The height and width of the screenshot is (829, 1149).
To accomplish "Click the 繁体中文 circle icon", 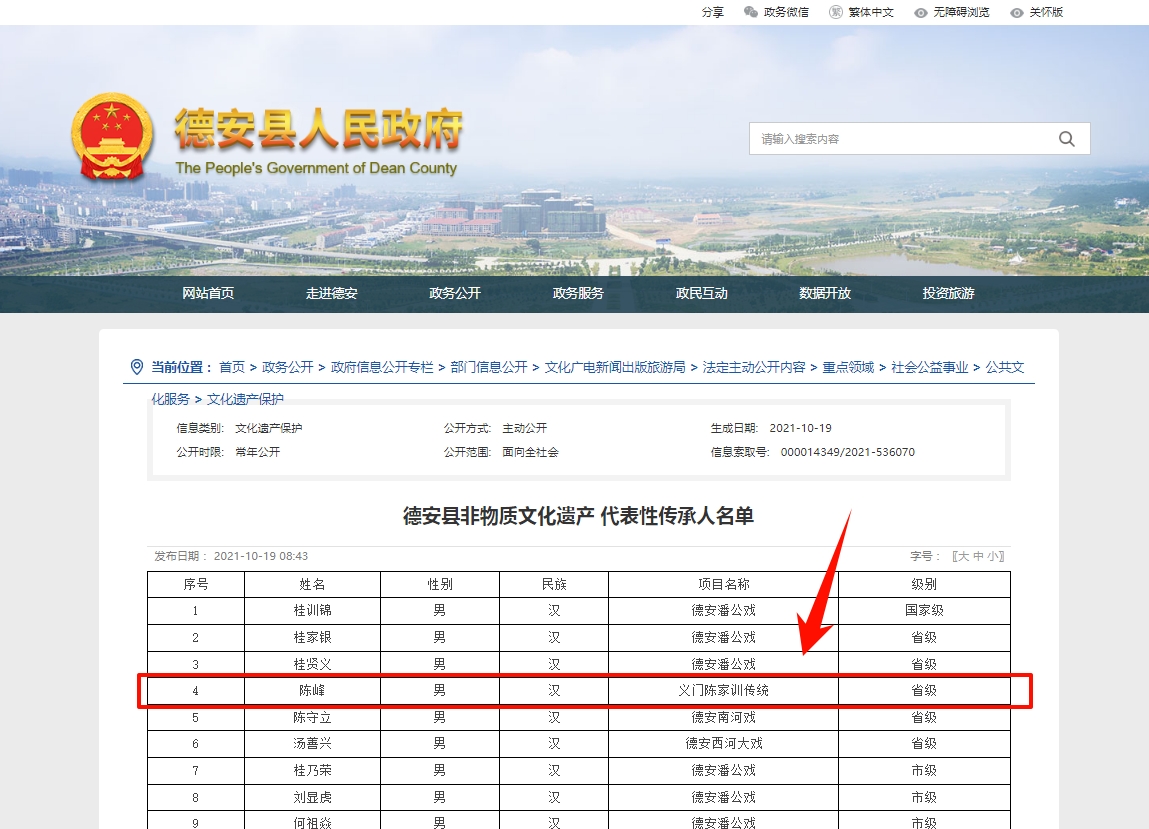I will [x=835, y=12].
